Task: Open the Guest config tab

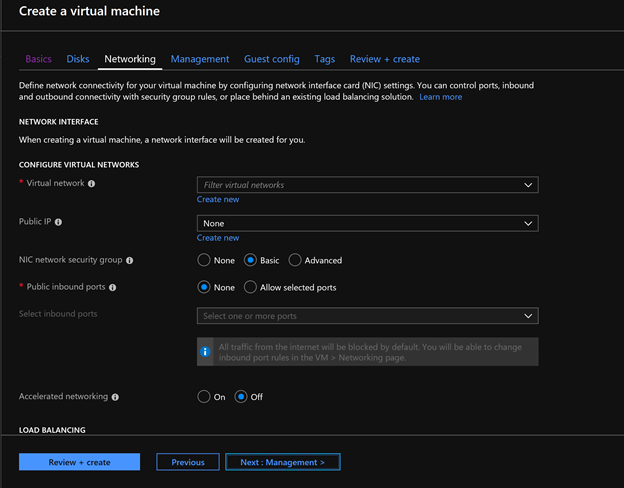Action: coord(272,59)
